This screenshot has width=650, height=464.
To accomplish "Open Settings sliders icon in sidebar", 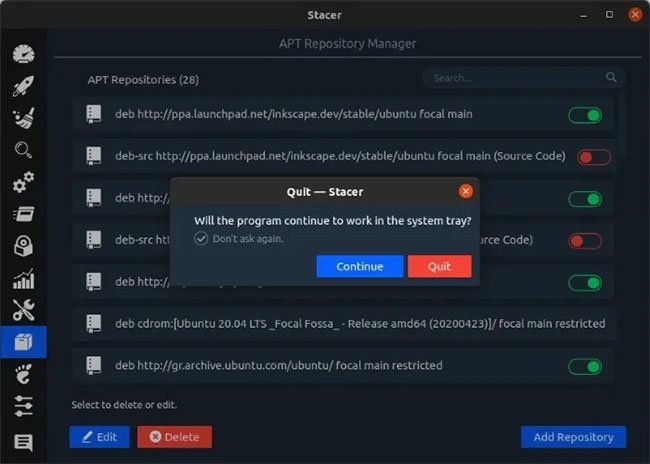I will [x=24, y=406].
